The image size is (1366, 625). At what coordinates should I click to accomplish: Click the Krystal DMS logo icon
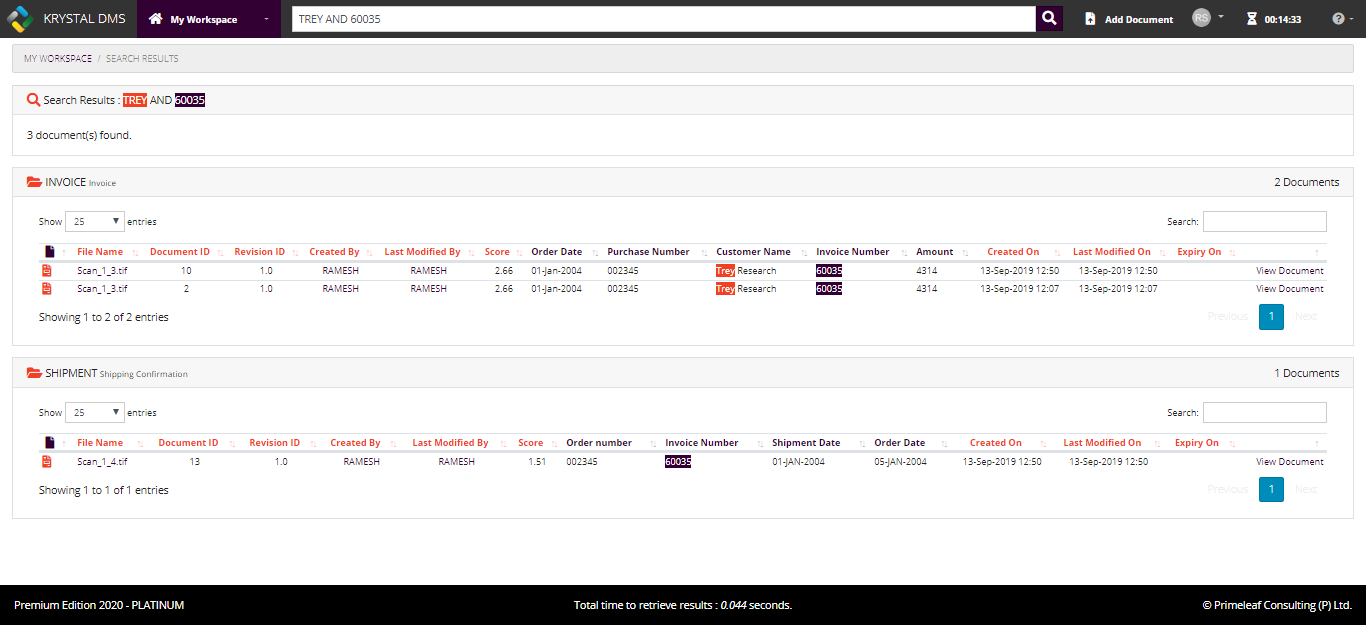20,19
